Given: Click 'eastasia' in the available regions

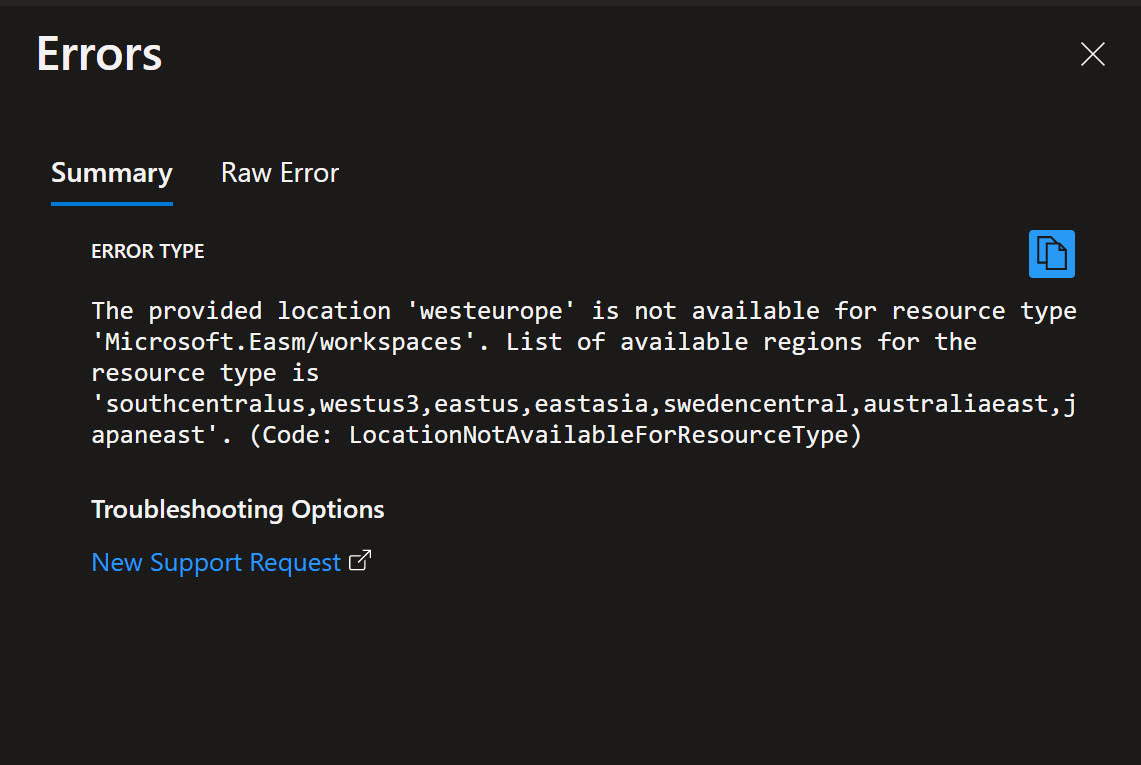Looking at the screenshot, I should click(591, 403).
